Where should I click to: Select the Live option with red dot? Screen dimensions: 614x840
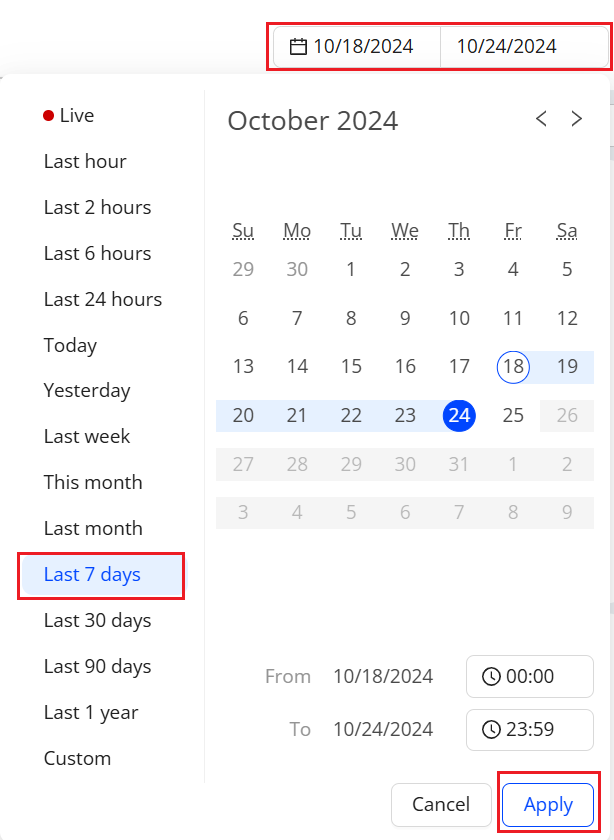pos(69,115)
